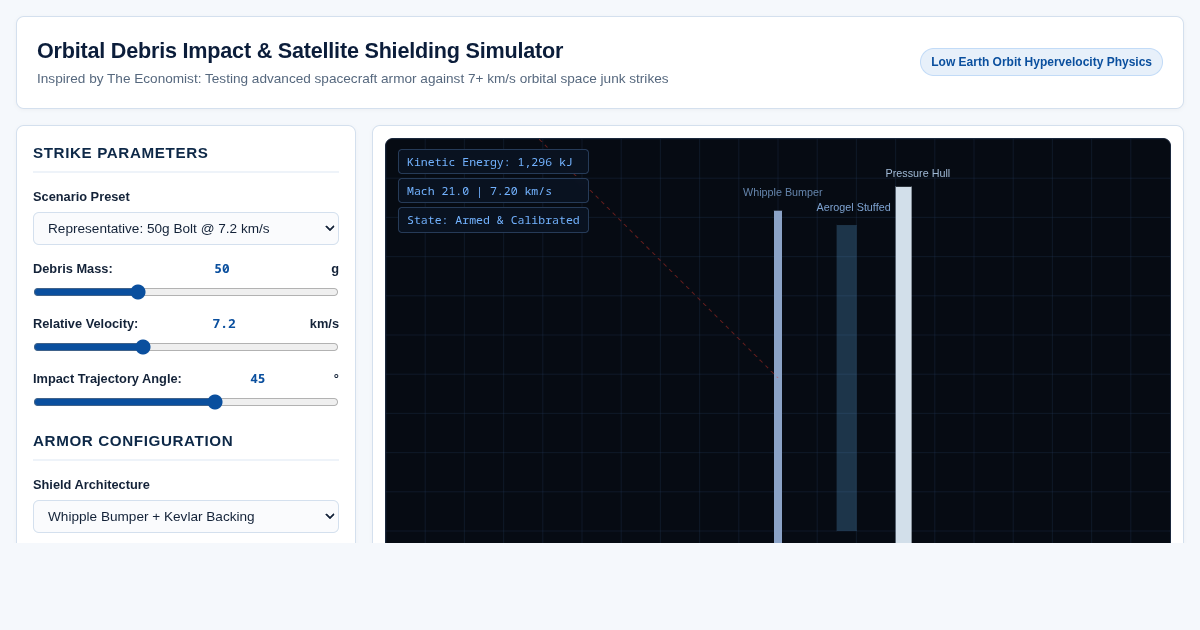Open the Shield Architecture dropdown
Screen dimensions: 1200x630
tap(186, 516)
